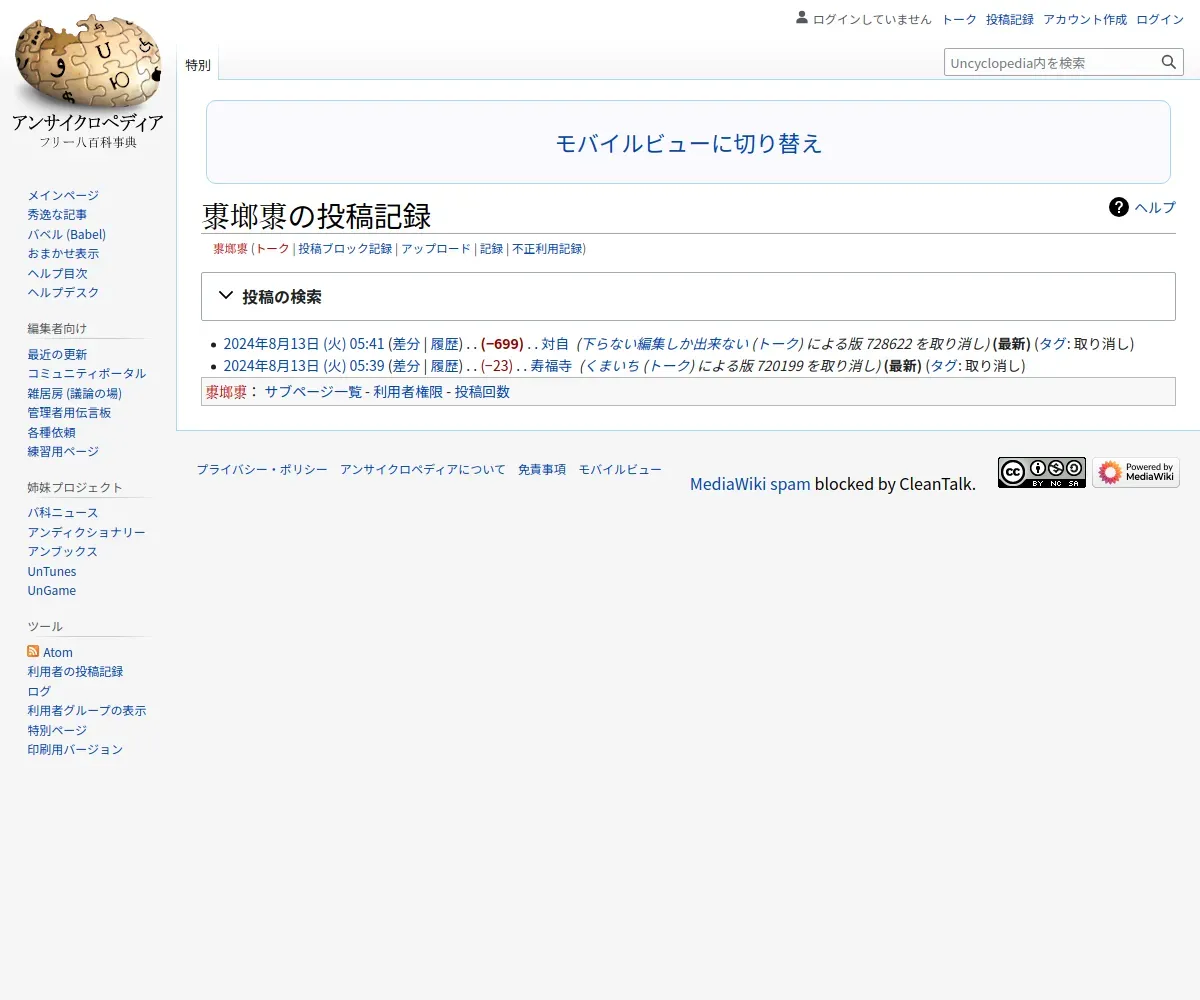Open 不正利用記録 link under title
This screenshot has height=1000, width=1200.
coord(547,248)
